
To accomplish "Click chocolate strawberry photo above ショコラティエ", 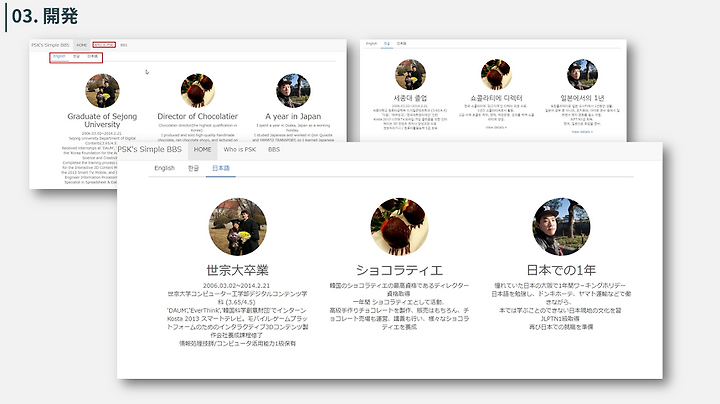I will pyautogui.click(x=399, y=227).
